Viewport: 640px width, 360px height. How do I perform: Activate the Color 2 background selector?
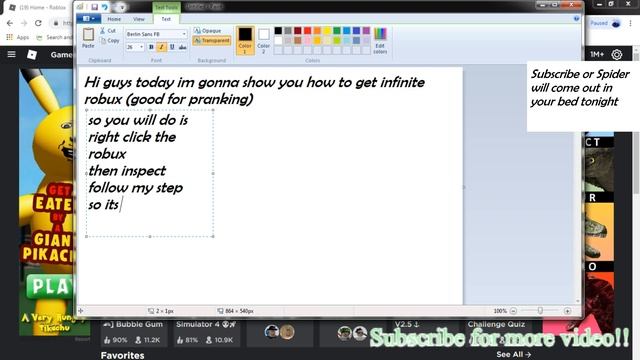tap(264, 40)
